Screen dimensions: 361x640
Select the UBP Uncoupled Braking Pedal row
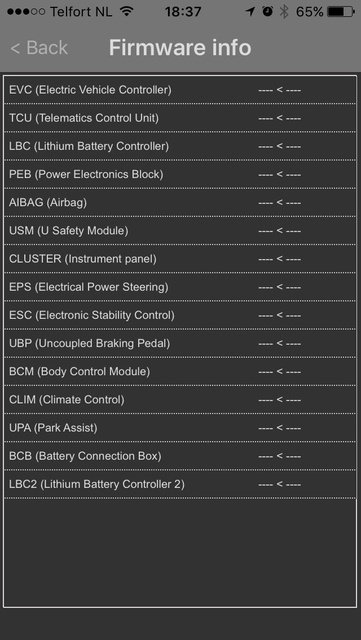pyautogui.click(x=180, y=343)
